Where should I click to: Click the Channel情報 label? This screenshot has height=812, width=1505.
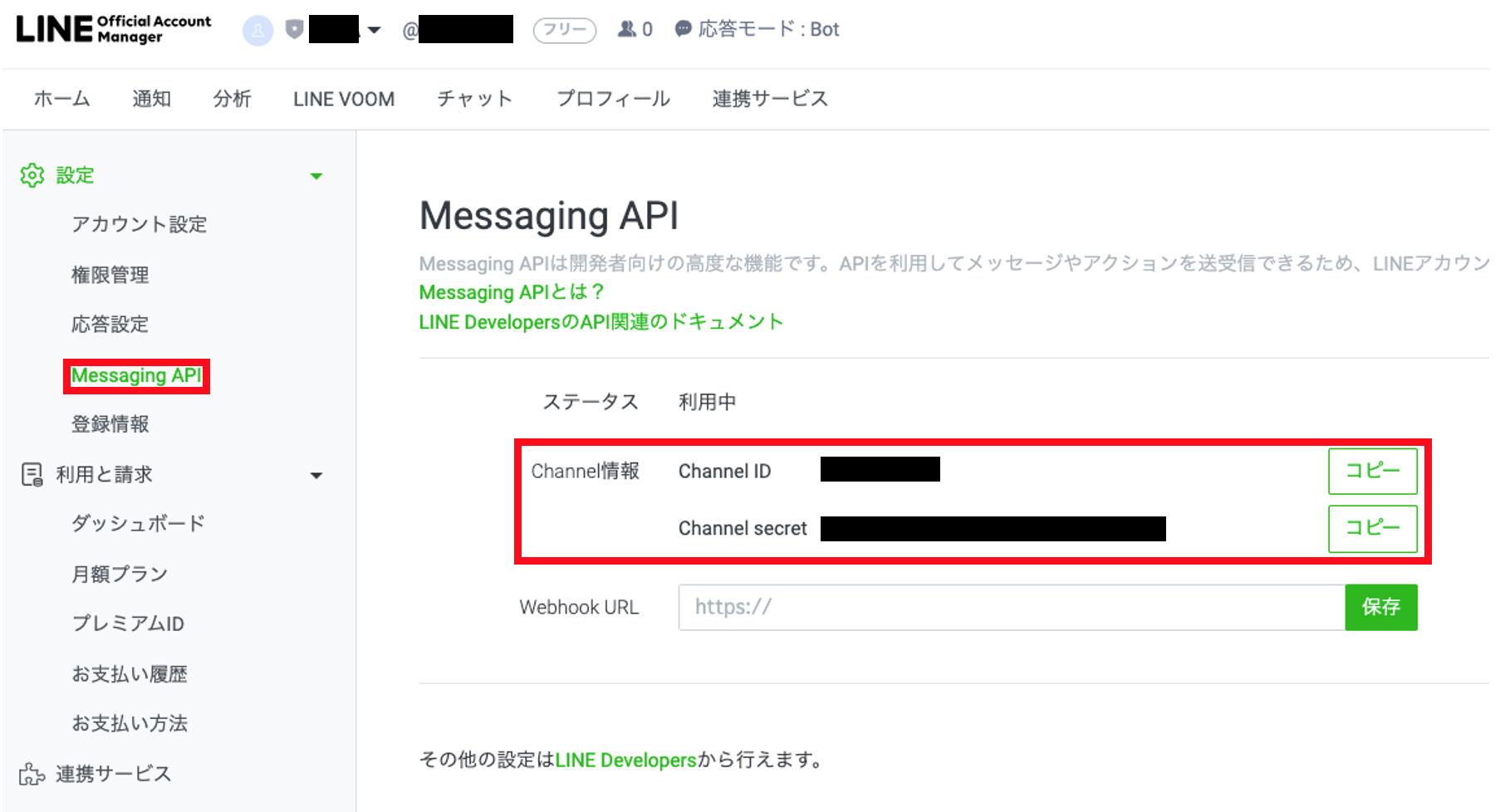pos(585,471)
